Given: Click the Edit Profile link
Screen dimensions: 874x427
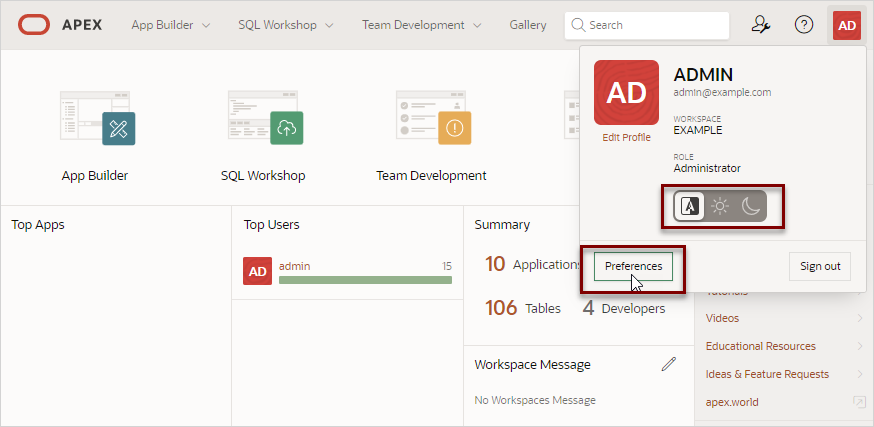Looking at the screenshot, I should point(626,138).
